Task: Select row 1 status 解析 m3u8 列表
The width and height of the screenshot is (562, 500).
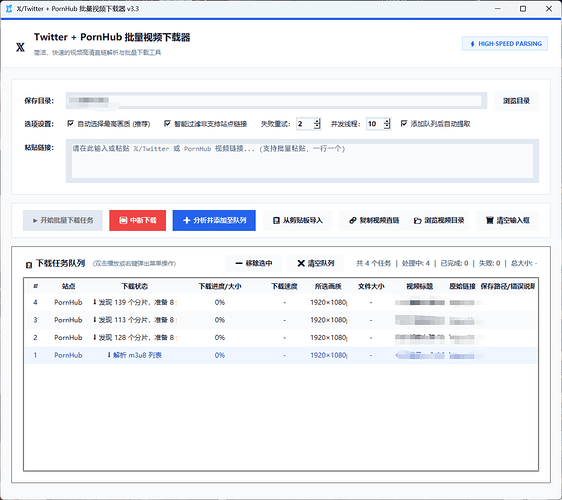Action: tap(135, 355)
